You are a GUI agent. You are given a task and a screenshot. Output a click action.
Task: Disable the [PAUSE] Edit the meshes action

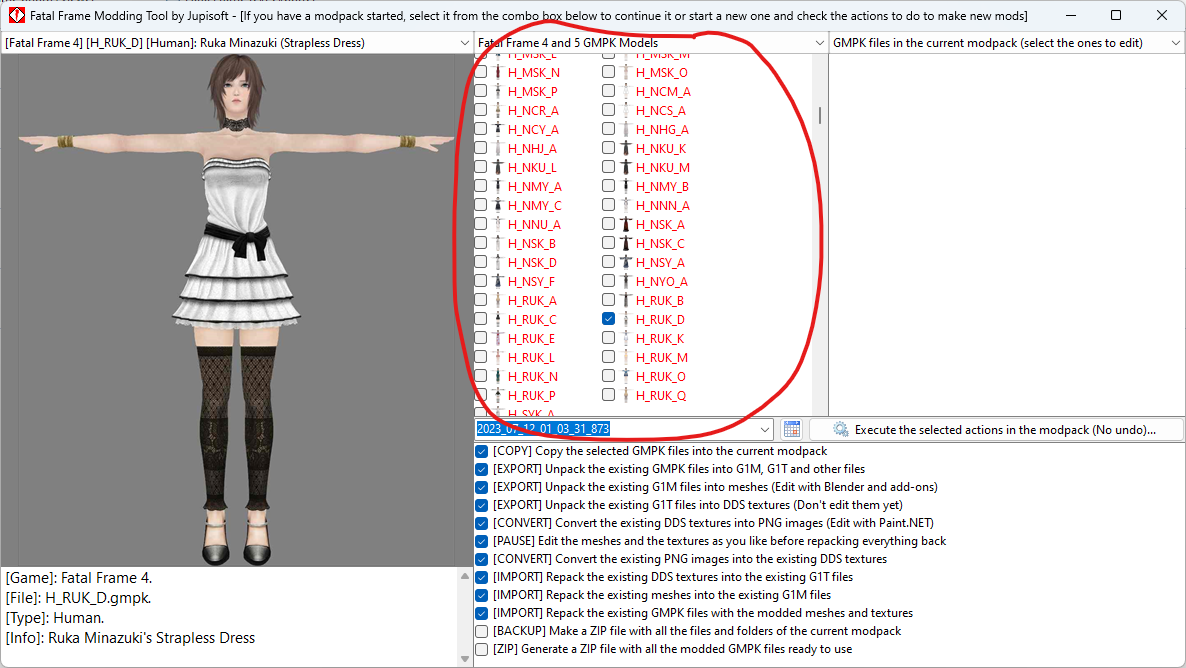481,542
